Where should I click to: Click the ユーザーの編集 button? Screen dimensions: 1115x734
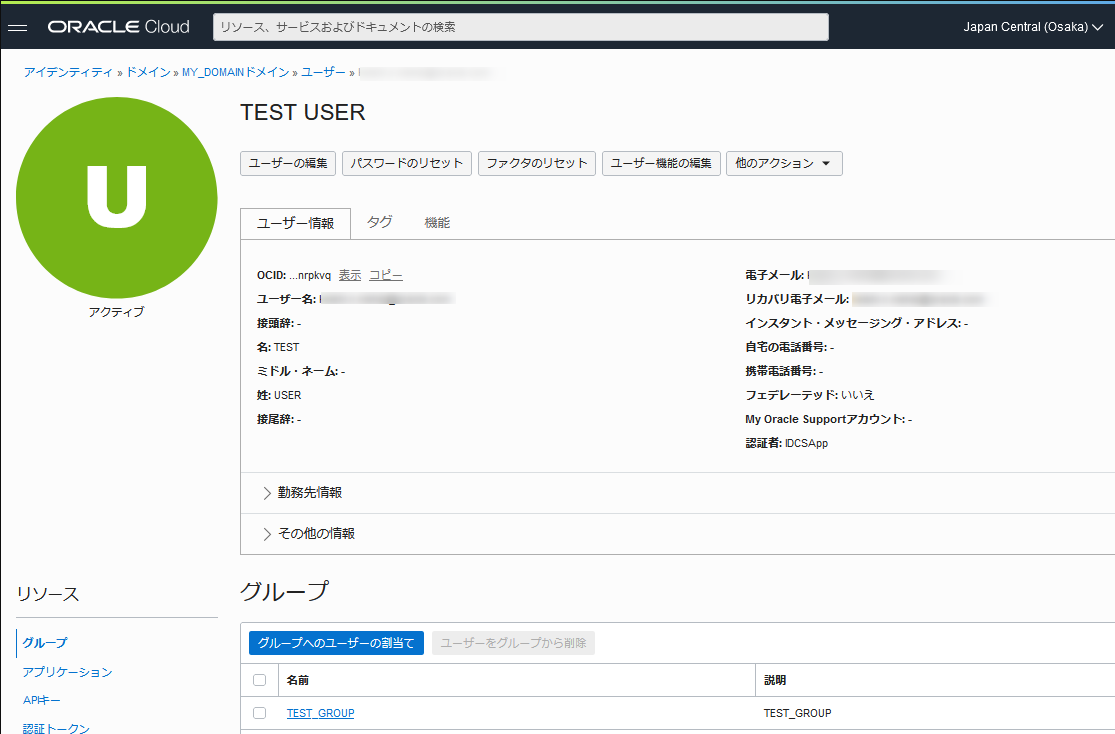point(288,163)
